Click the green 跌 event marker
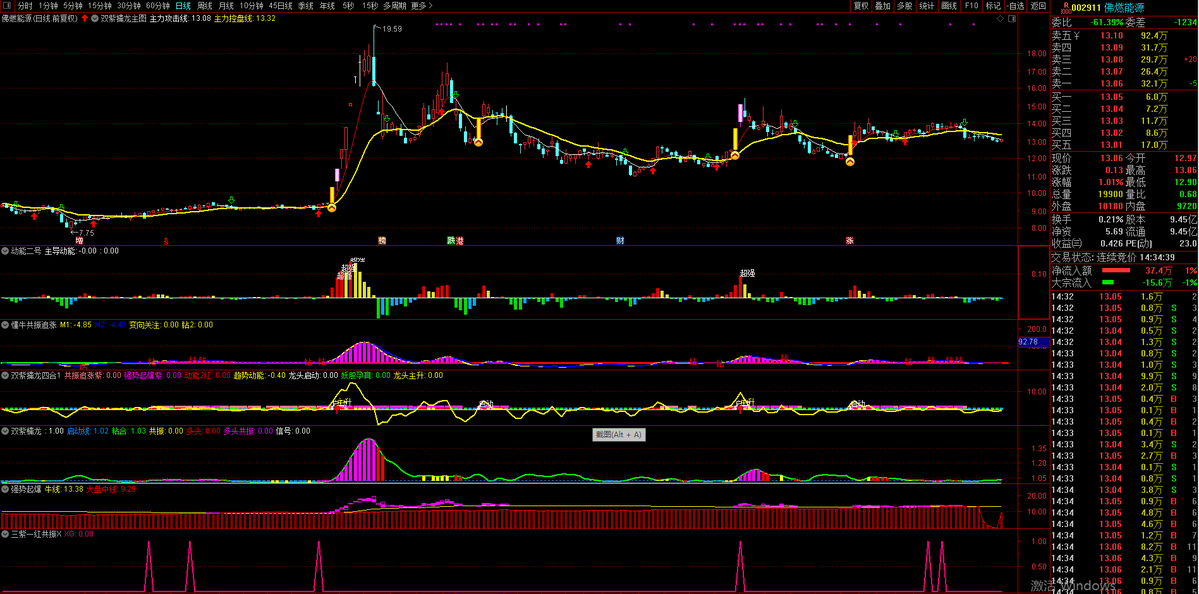The height and width of the screenshot is (594, 1199). click(x=451, y=239)
